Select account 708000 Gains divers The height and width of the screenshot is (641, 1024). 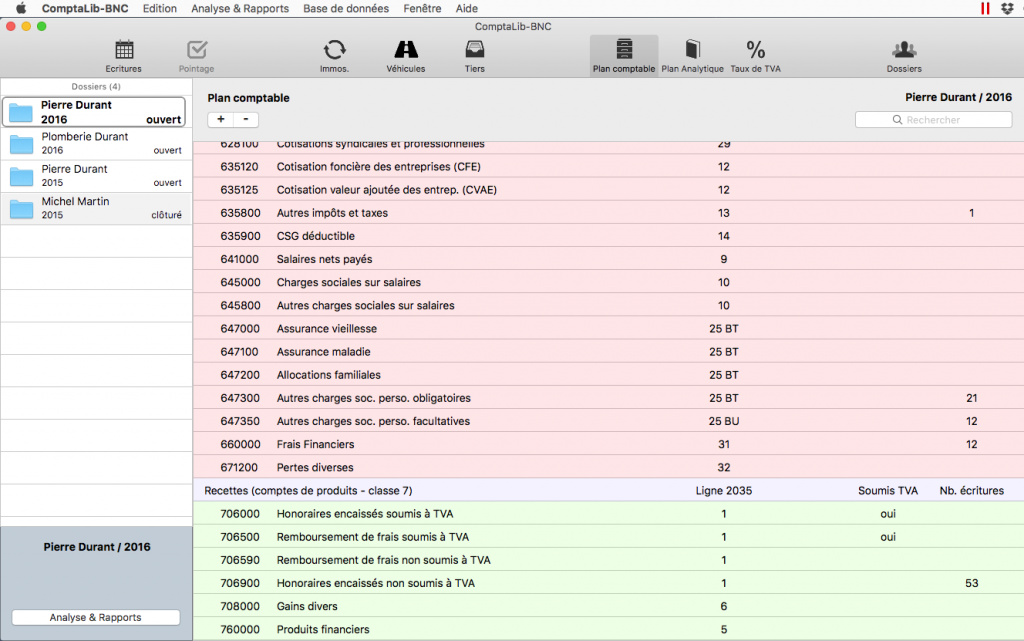click(609, 606)
